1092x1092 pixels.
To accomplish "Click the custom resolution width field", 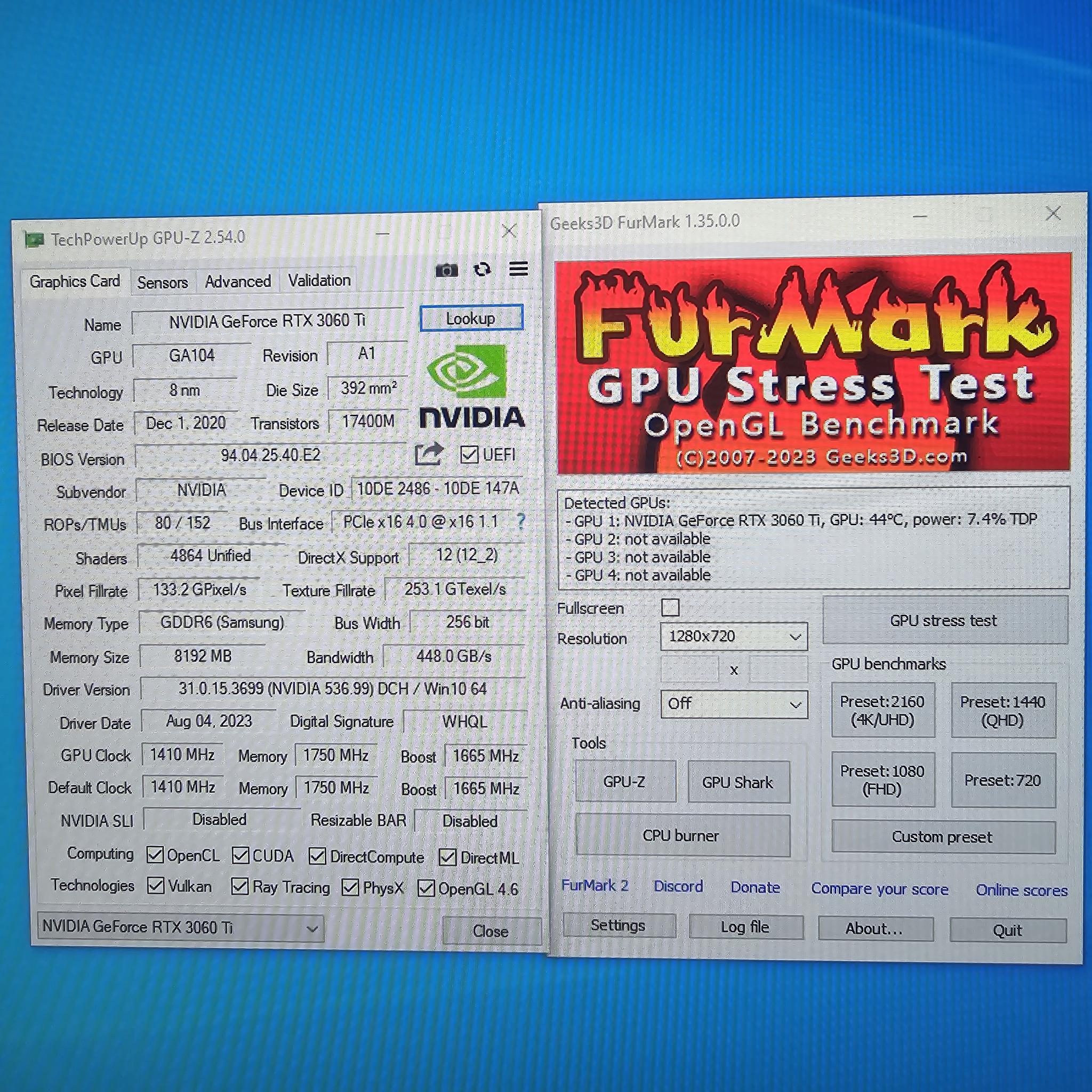I will pyautogui.click(x=689, y=670).
